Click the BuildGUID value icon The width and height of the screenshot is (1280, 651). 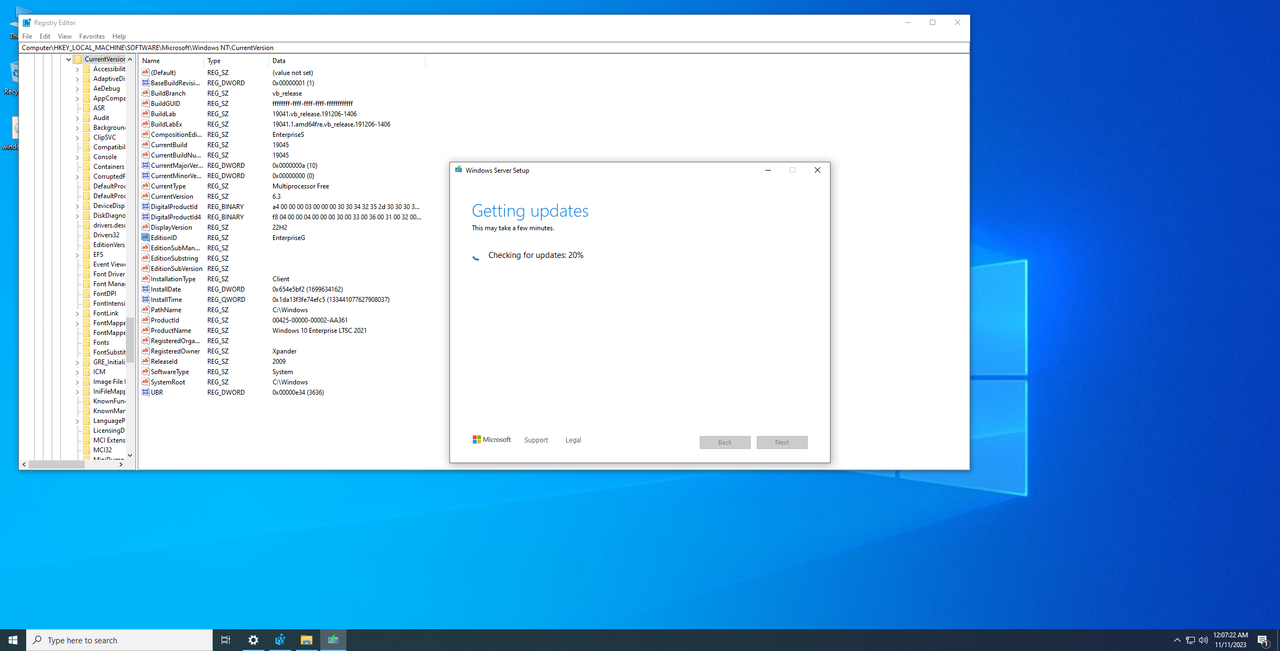pos(145,104)
